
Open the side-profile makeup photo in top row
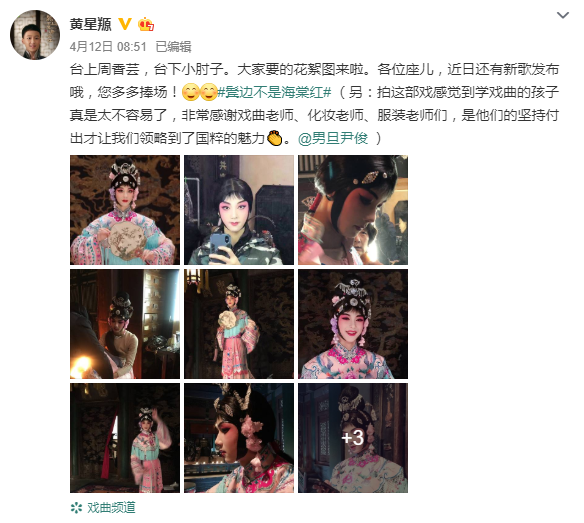pyautogui.click(x=353, y=210)
